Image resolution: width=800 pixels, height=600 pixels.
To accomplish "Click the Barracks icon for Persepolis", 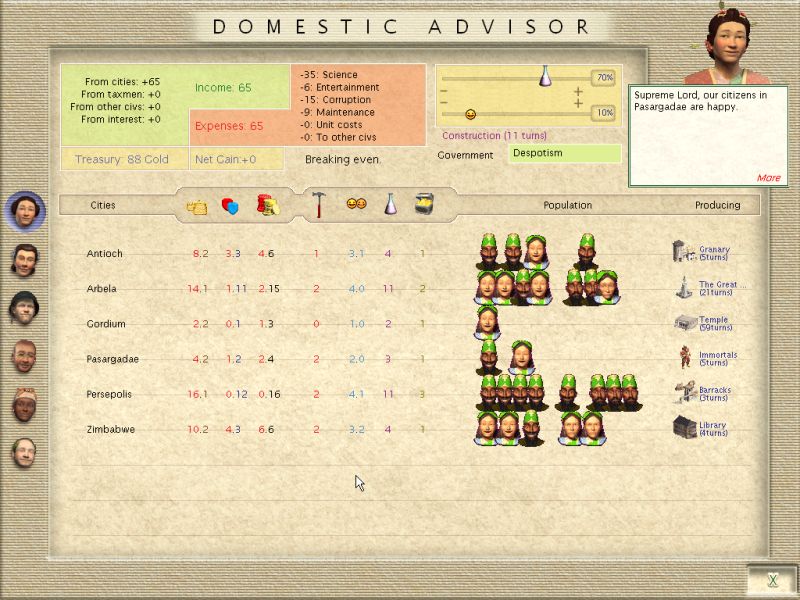I will coord(685,393).
